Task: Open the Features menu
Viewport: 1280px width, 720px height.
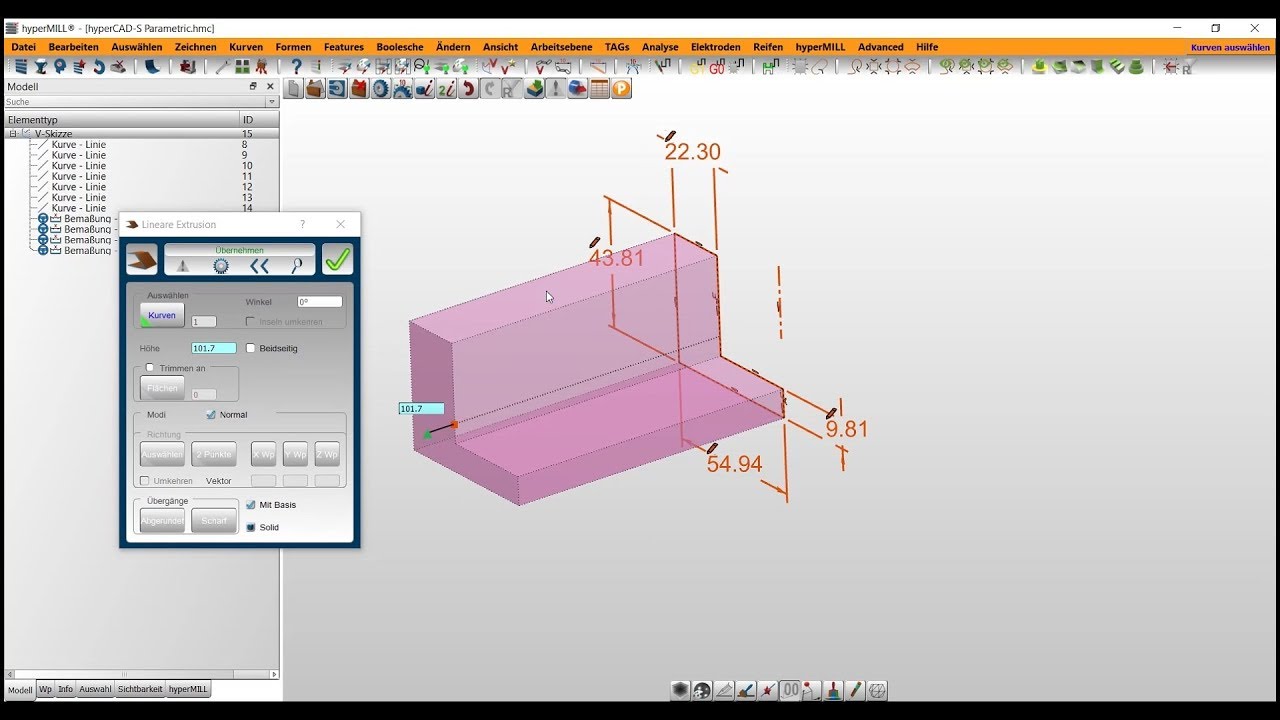Action: click(344, 47)
